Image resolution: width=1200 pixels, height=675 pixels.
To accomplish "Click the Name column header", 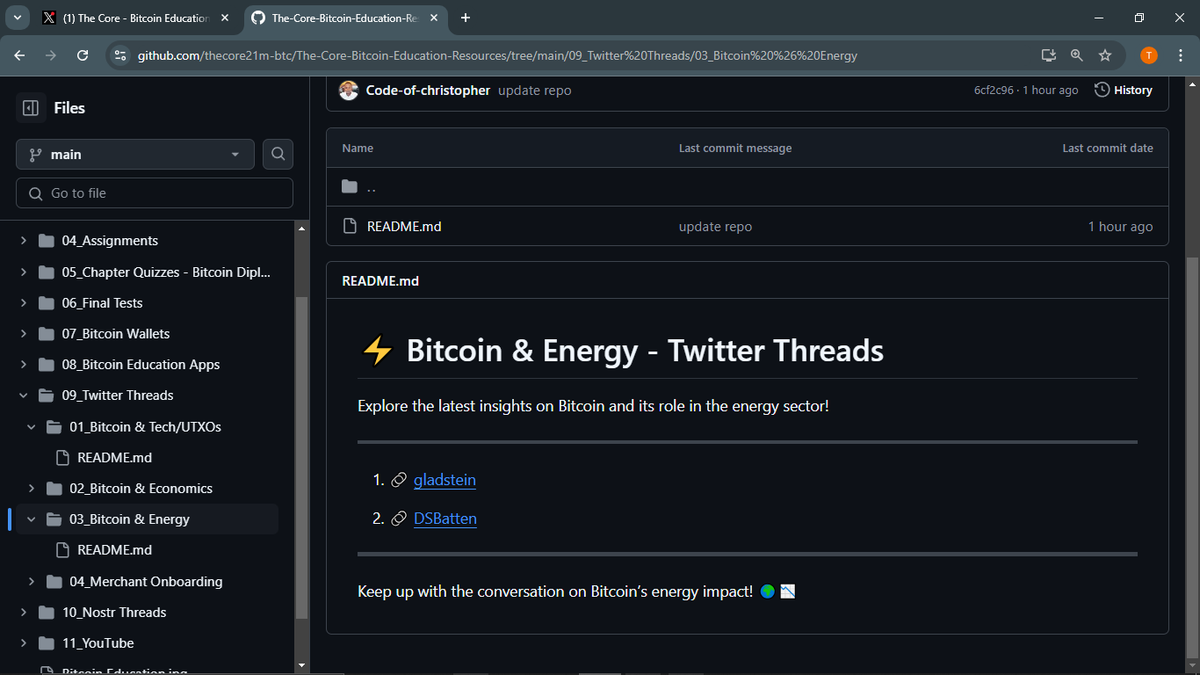I will point(357,148).
